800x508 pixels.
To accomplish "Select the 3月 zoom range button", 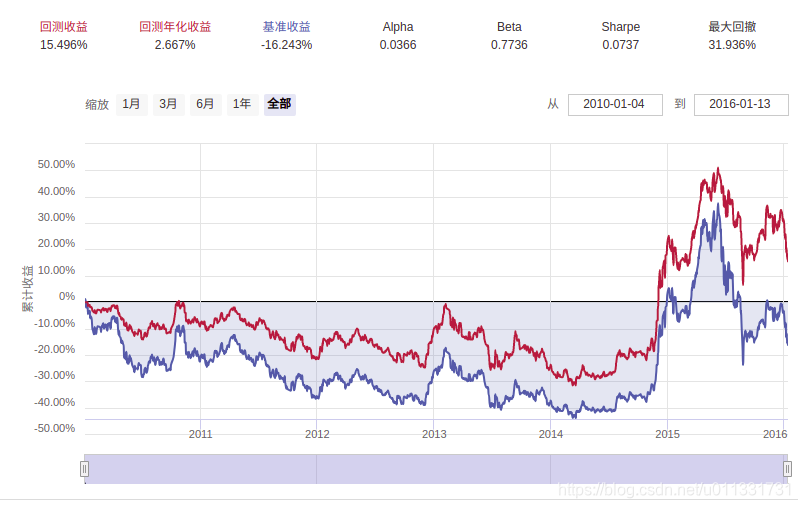I will pos(168,105).
